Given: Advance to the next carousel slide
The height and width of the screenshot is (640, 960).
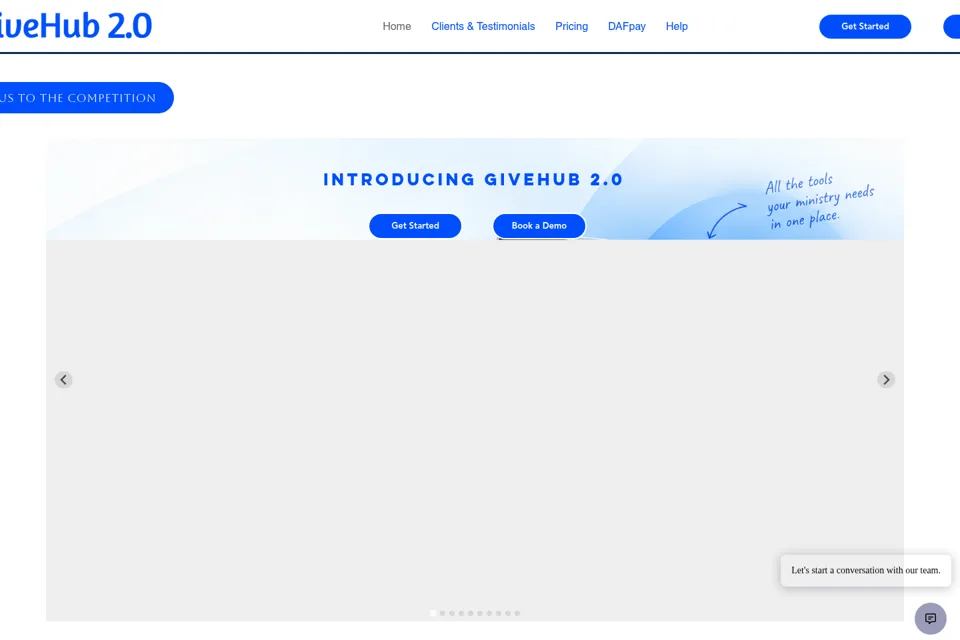Looking at the screenshot, I should click(x=886, y=380).
